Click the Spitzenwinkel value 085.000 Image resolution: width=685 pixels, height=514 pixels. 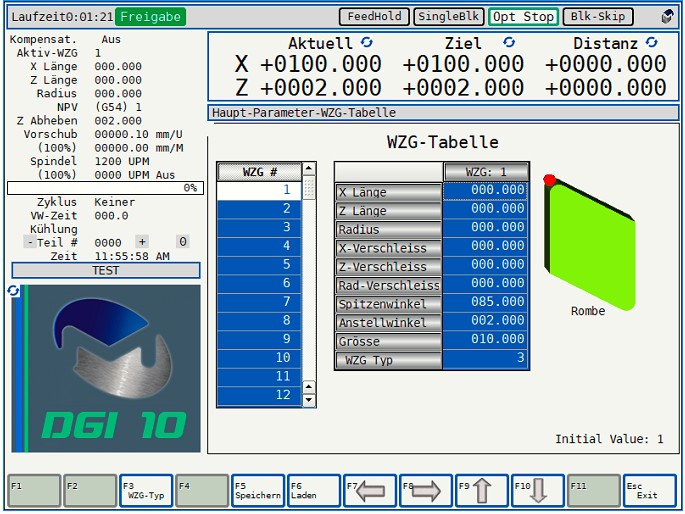tap(485, 302)
